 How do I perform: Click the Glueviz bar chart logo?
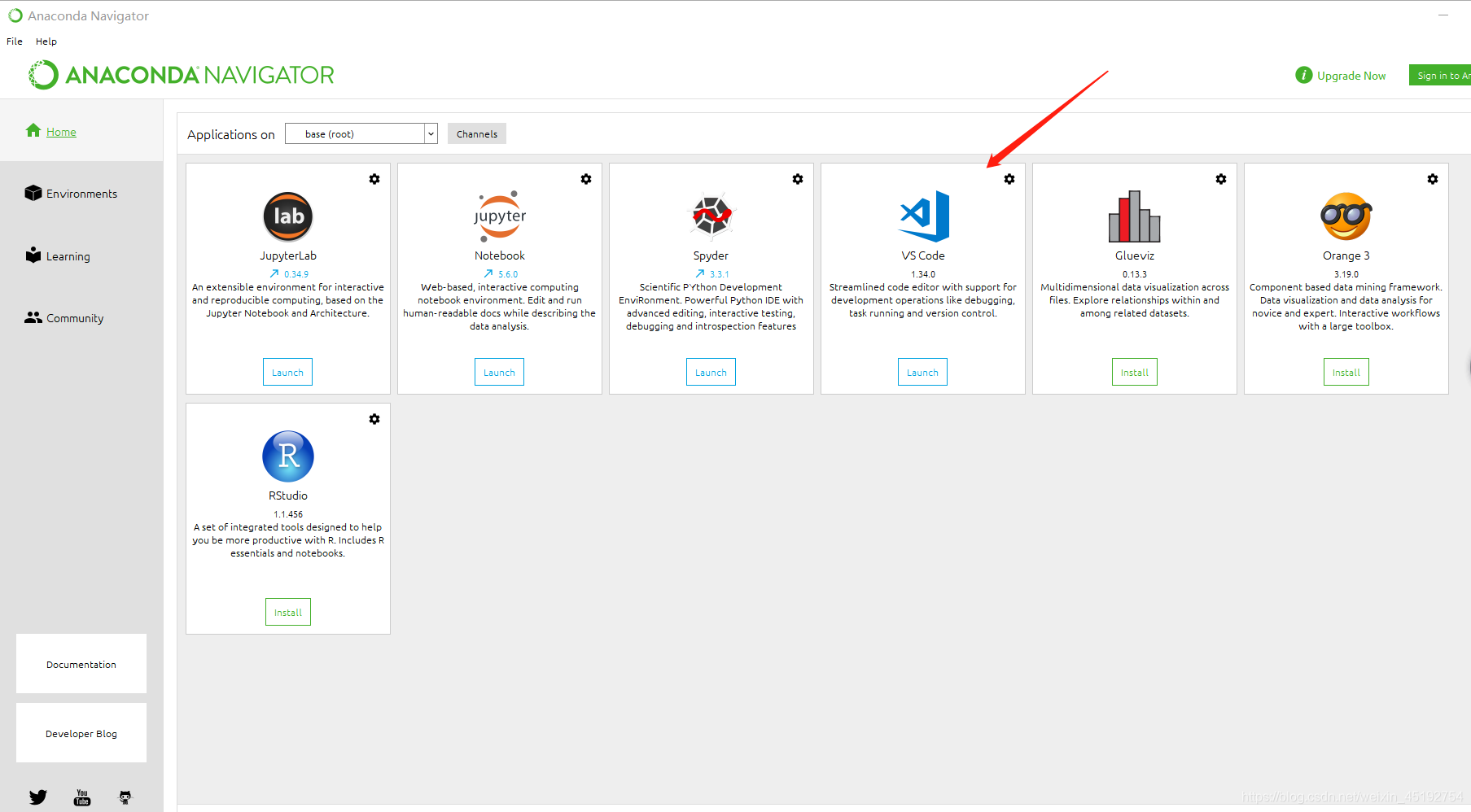point(1135,216)
